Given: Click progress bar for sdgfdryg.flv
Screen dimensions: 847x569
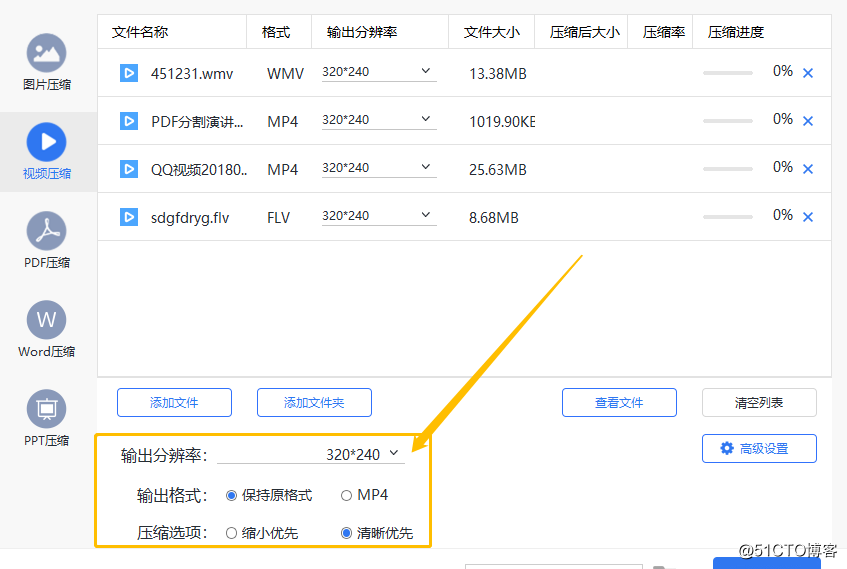Looking at the screenshot, I should click(x=728, y=217).
